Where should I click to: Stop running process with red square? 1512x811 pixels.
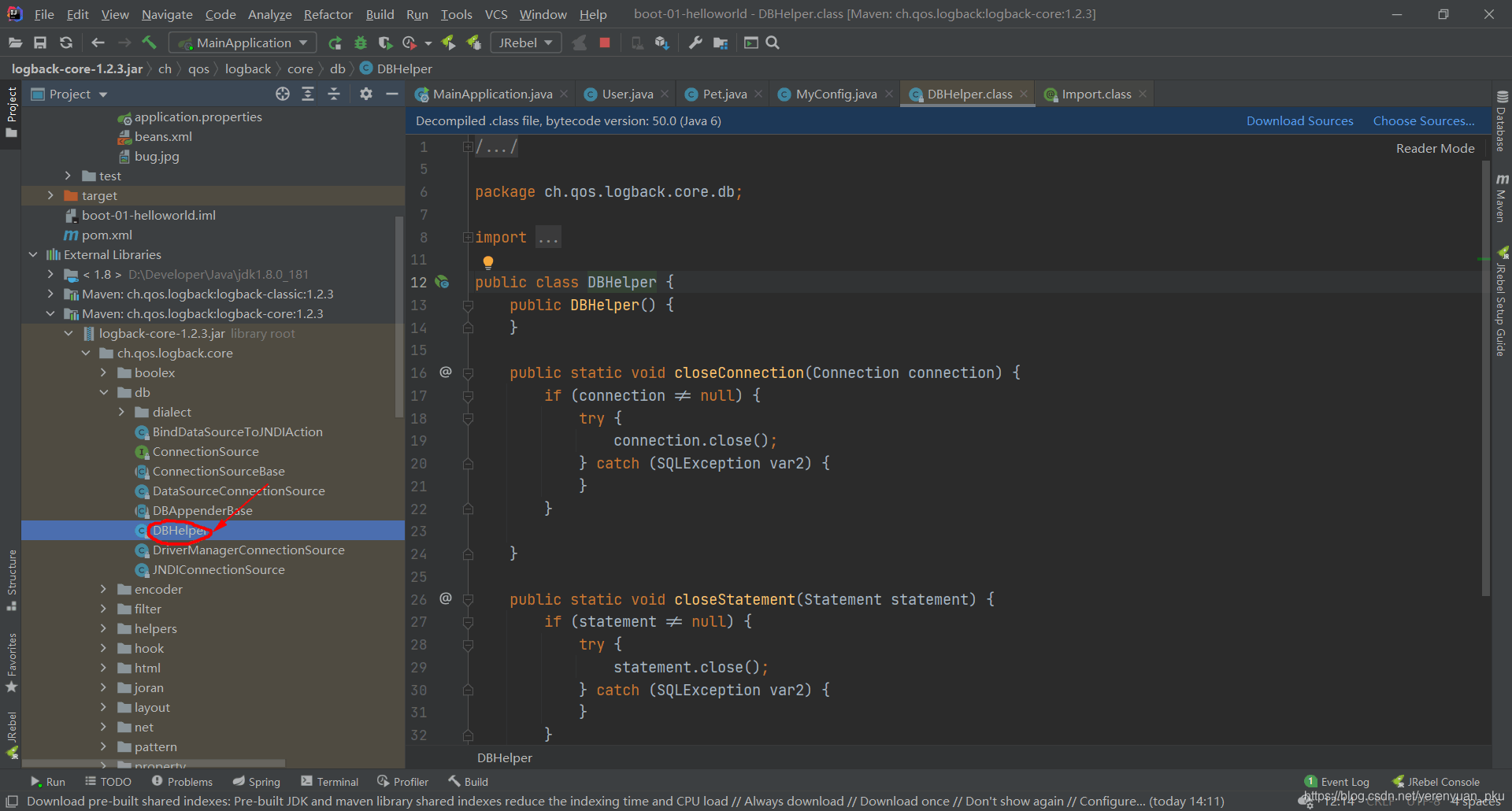[605, 43]
